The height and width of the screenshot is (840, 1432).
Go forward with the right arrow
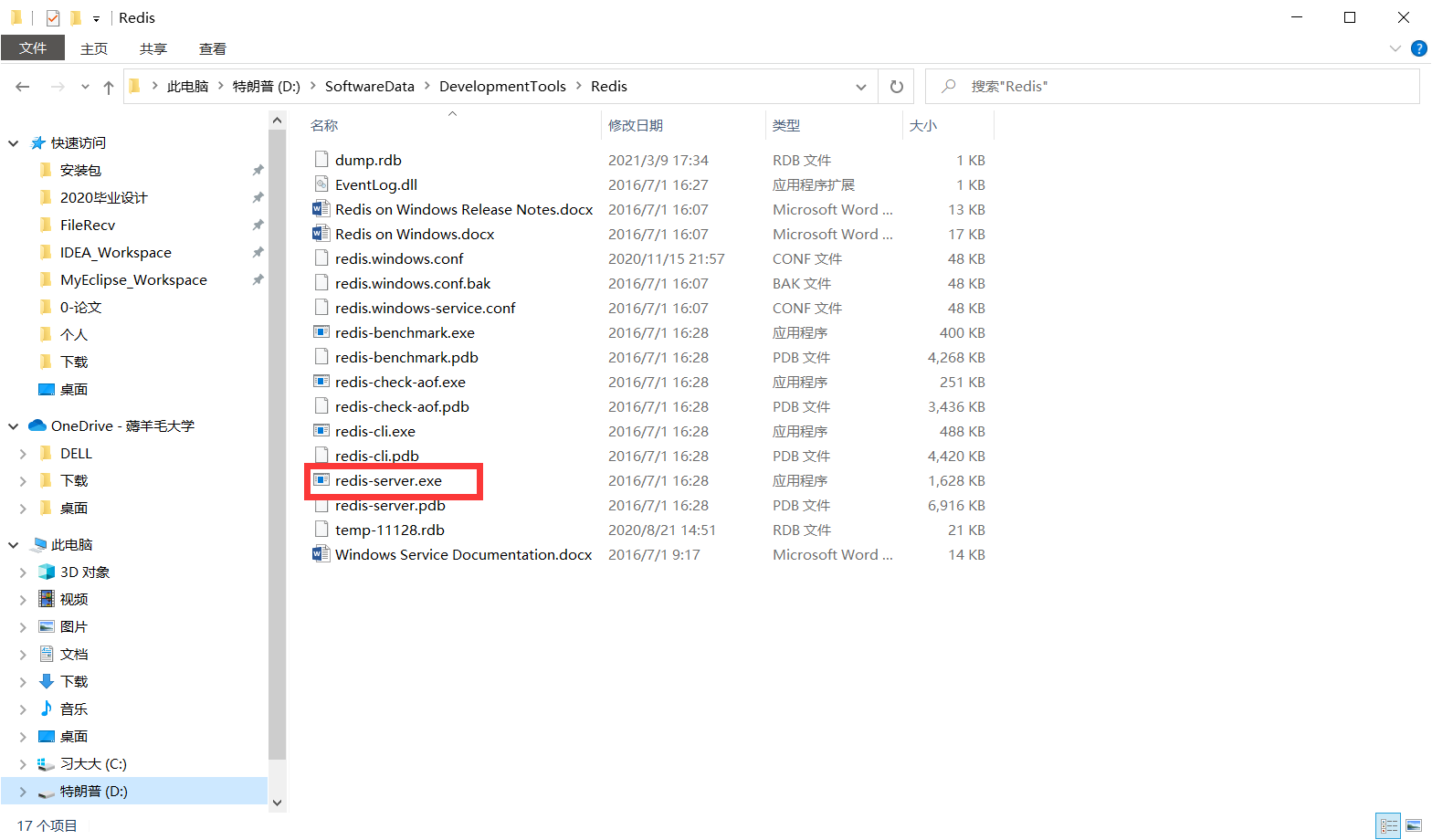pyautogui.click(x=58, y=87)
